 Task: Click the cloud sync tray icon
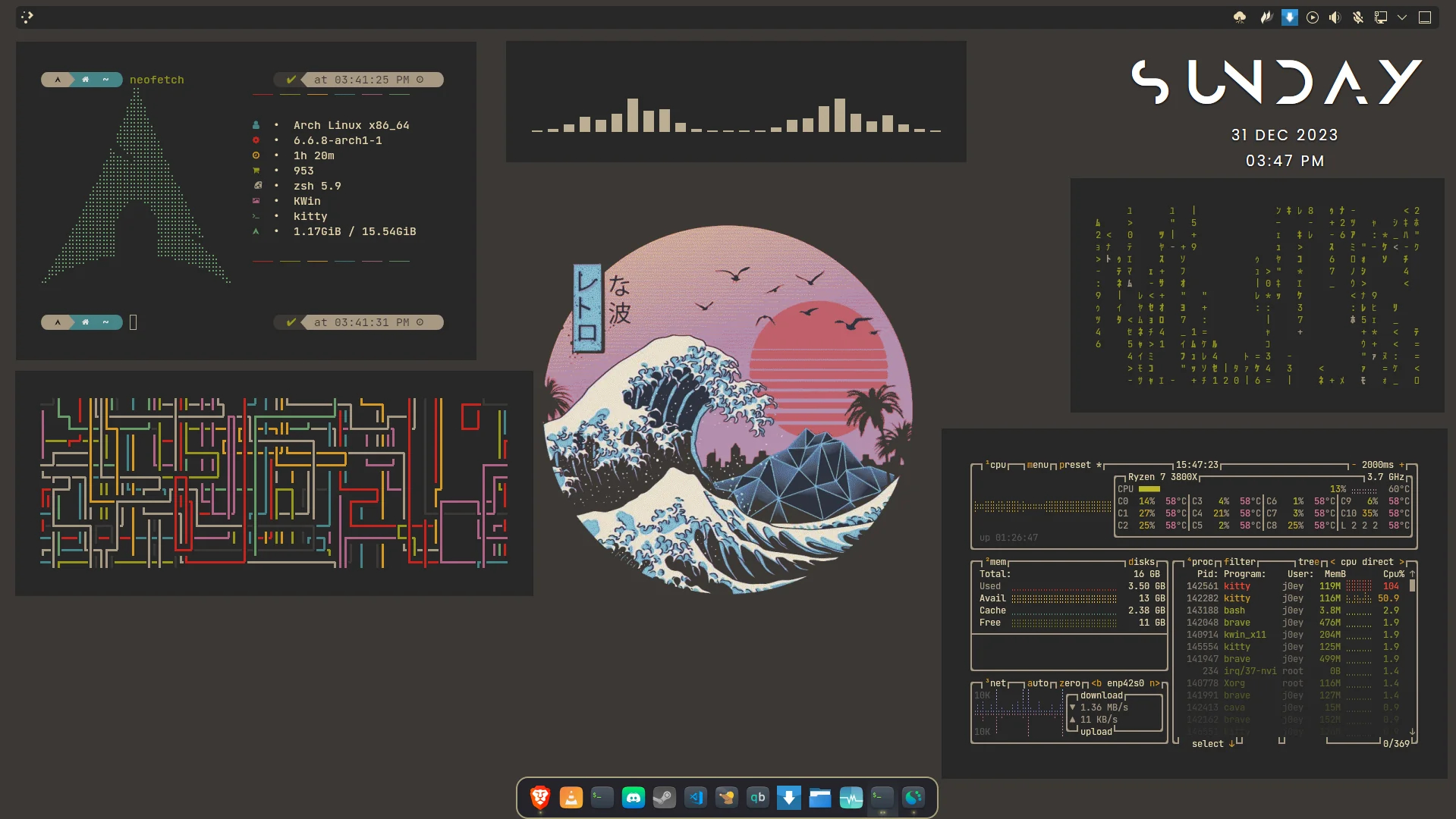coord(1240,17)
